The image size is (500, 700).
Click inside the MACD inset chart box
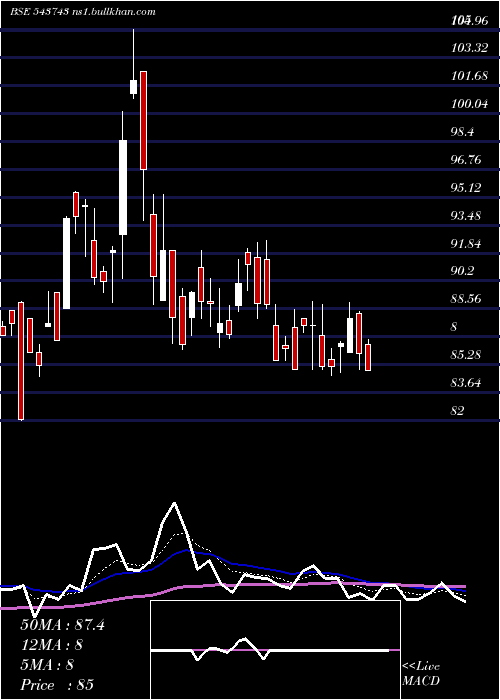click(x=275, y=650)
